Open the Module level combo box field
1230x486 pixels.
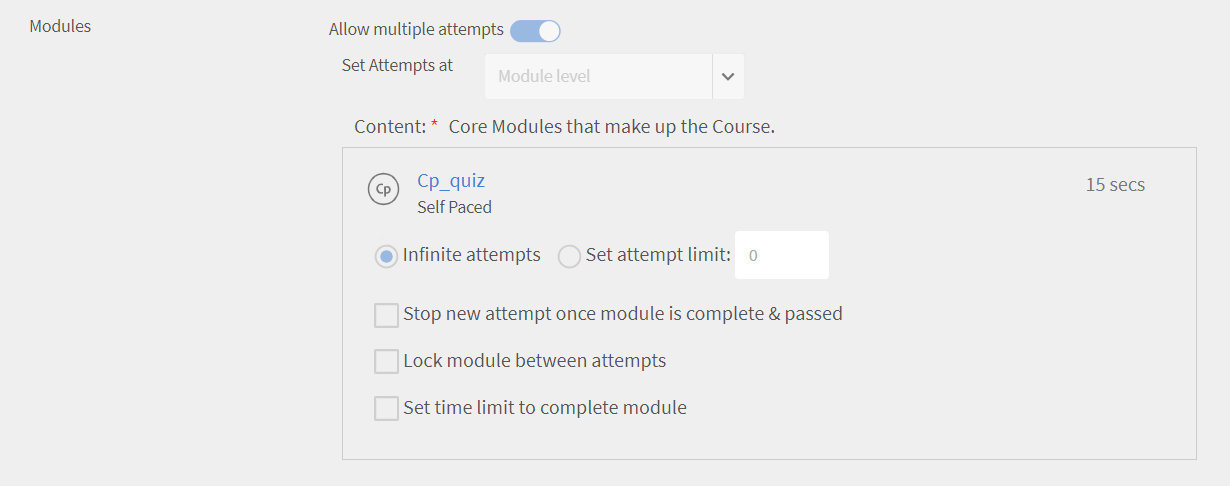point(598,77)
